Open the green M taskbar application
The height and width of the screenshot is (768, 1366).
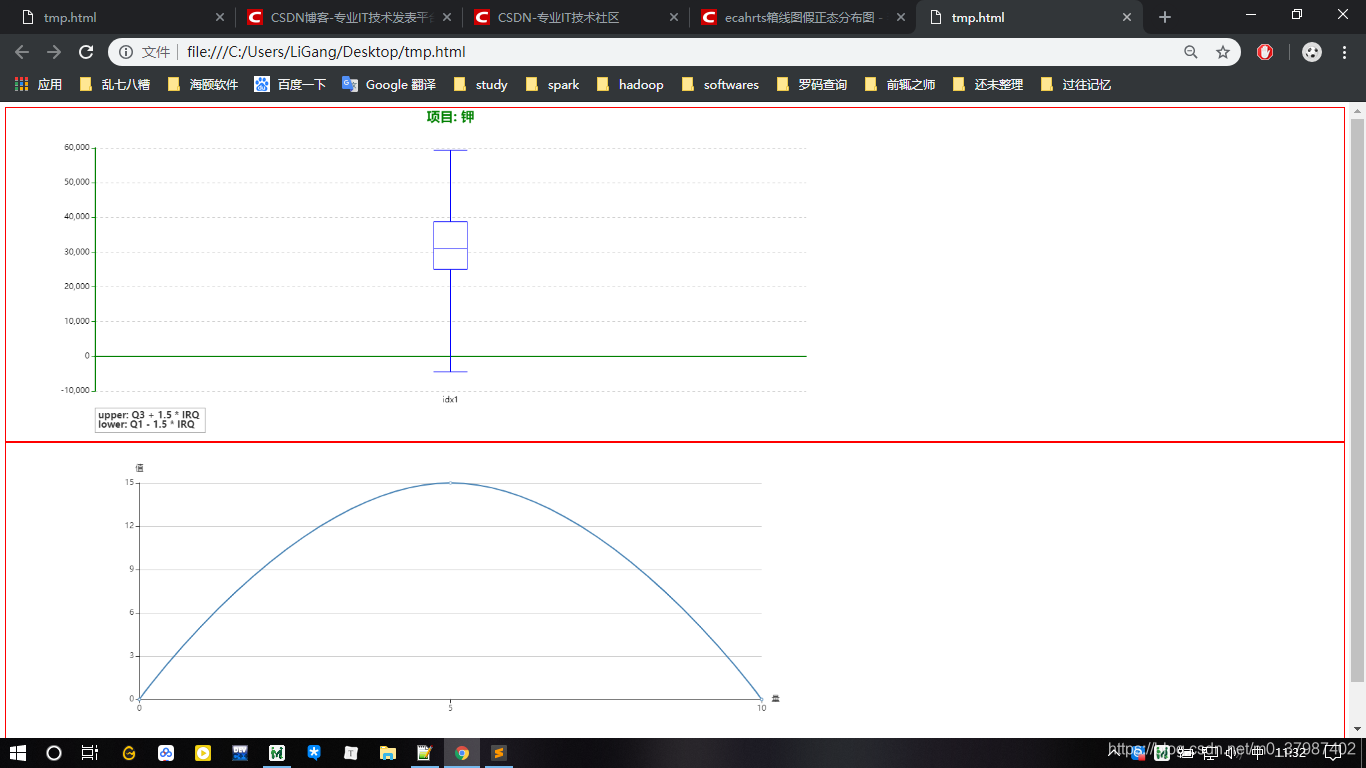coord(277,753)
